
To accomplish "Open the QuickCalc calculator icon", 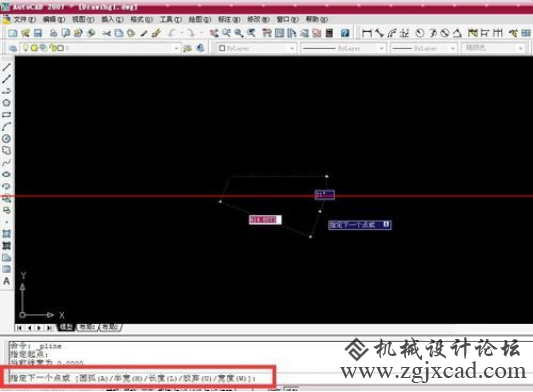I will pos(329,33).
